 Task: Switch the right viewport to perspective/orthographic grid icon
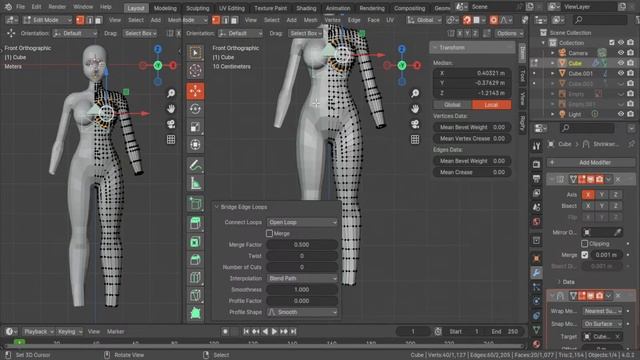[415, 140]
